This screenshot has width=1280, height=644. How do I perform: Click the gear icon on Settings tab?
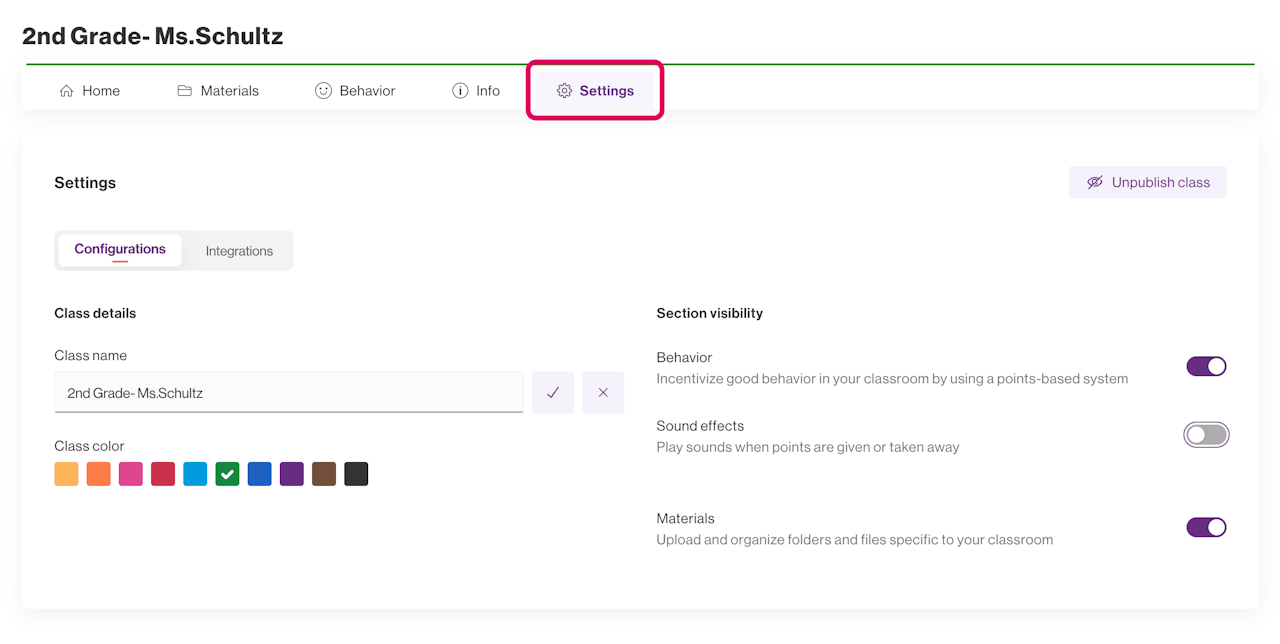(564, 91)
